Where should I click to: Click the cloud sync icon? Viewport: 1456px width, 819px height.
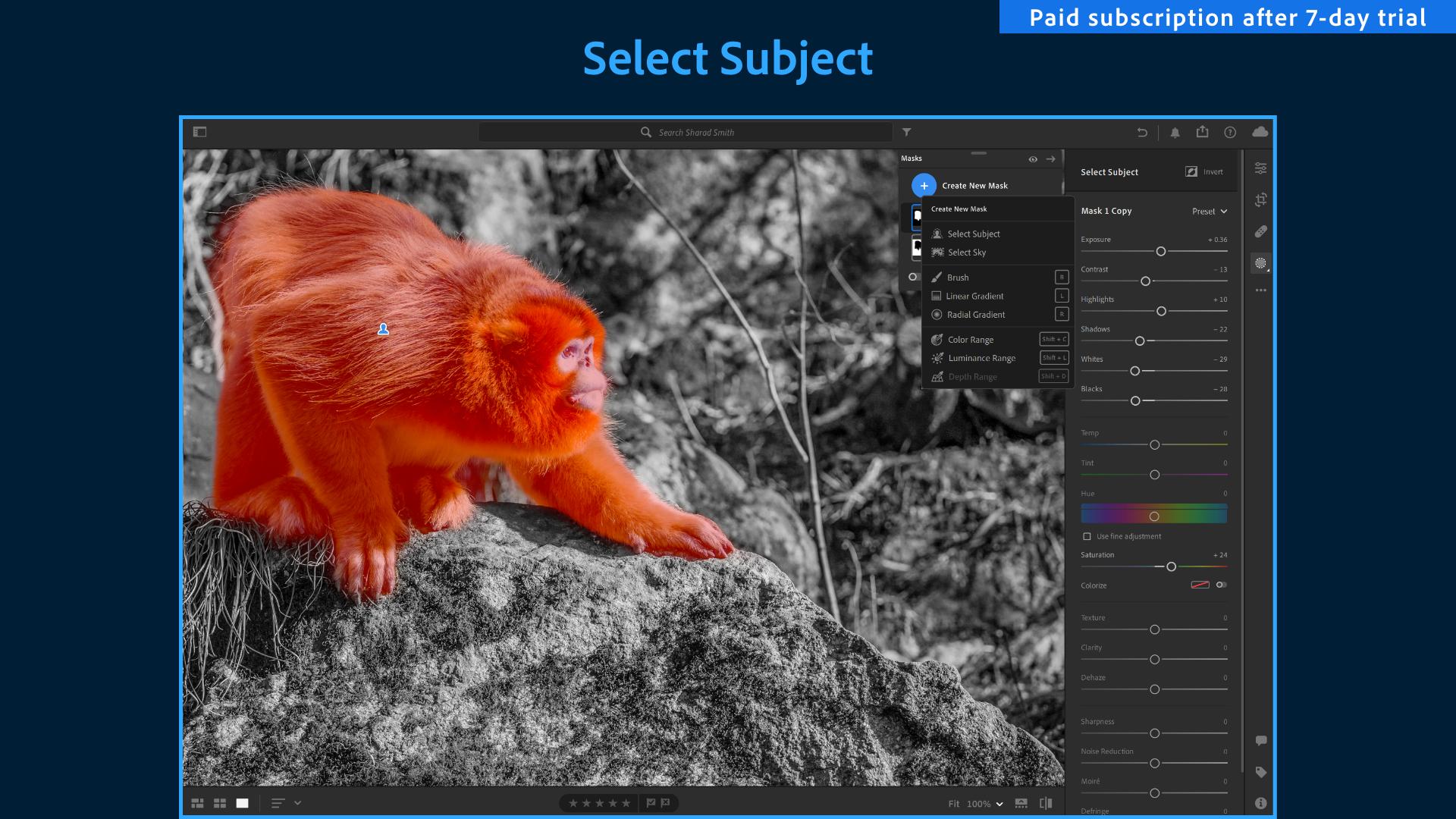(1260, 131)
